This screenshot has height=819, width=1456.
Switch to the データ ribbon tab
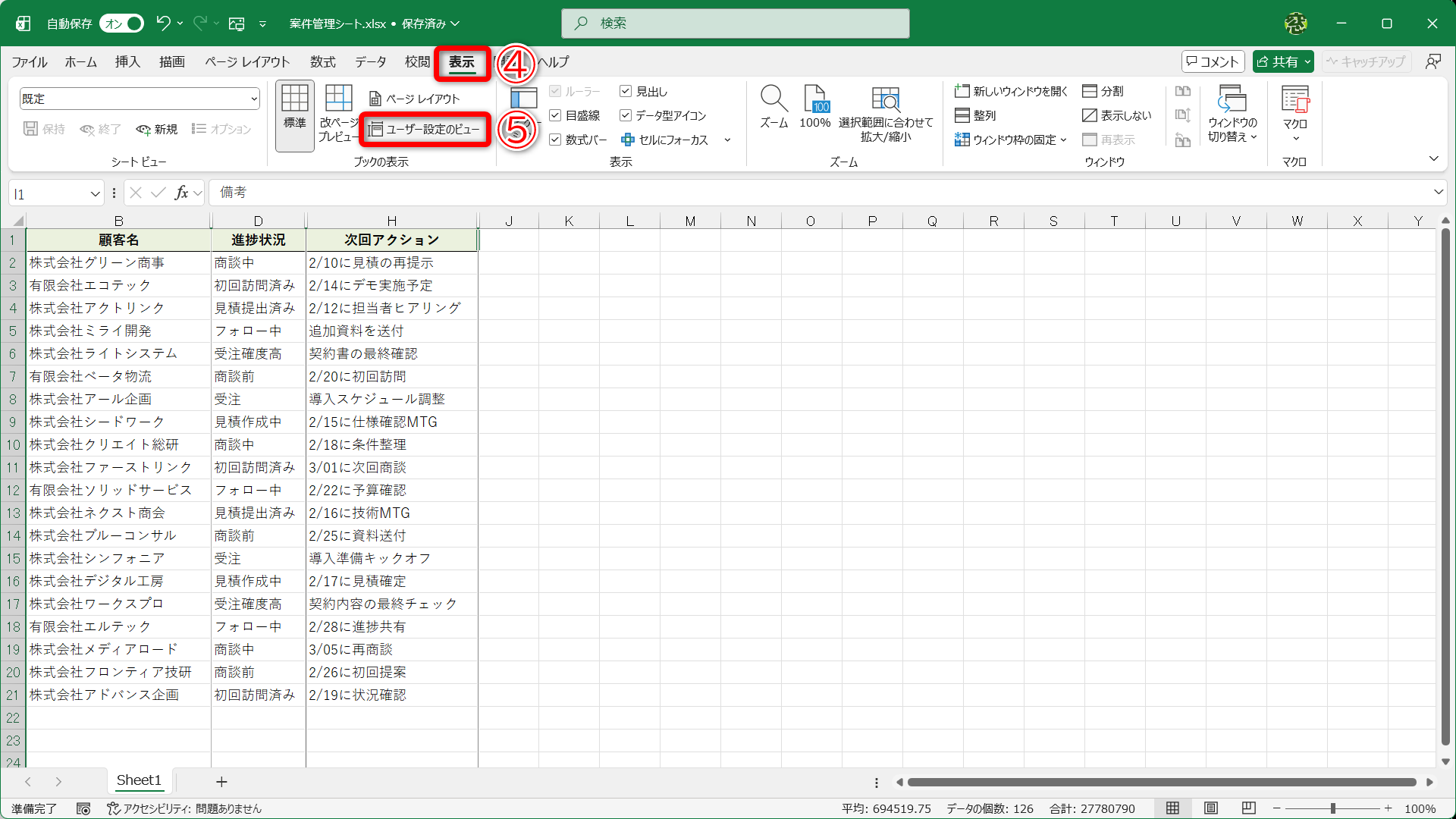pos(370,62)
